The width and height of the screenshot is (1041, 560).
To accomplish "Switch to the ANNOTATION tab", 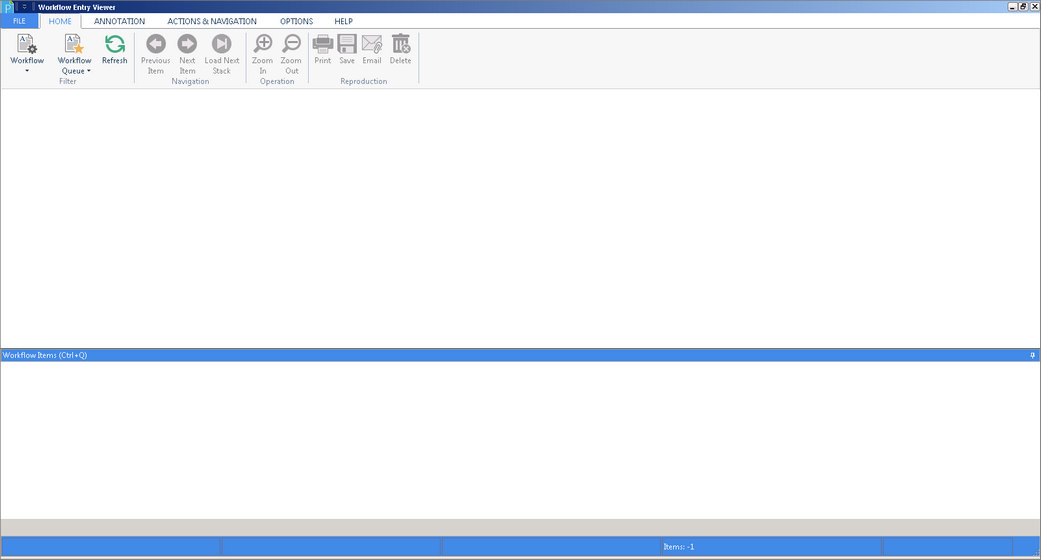I will tap(120, 21).
